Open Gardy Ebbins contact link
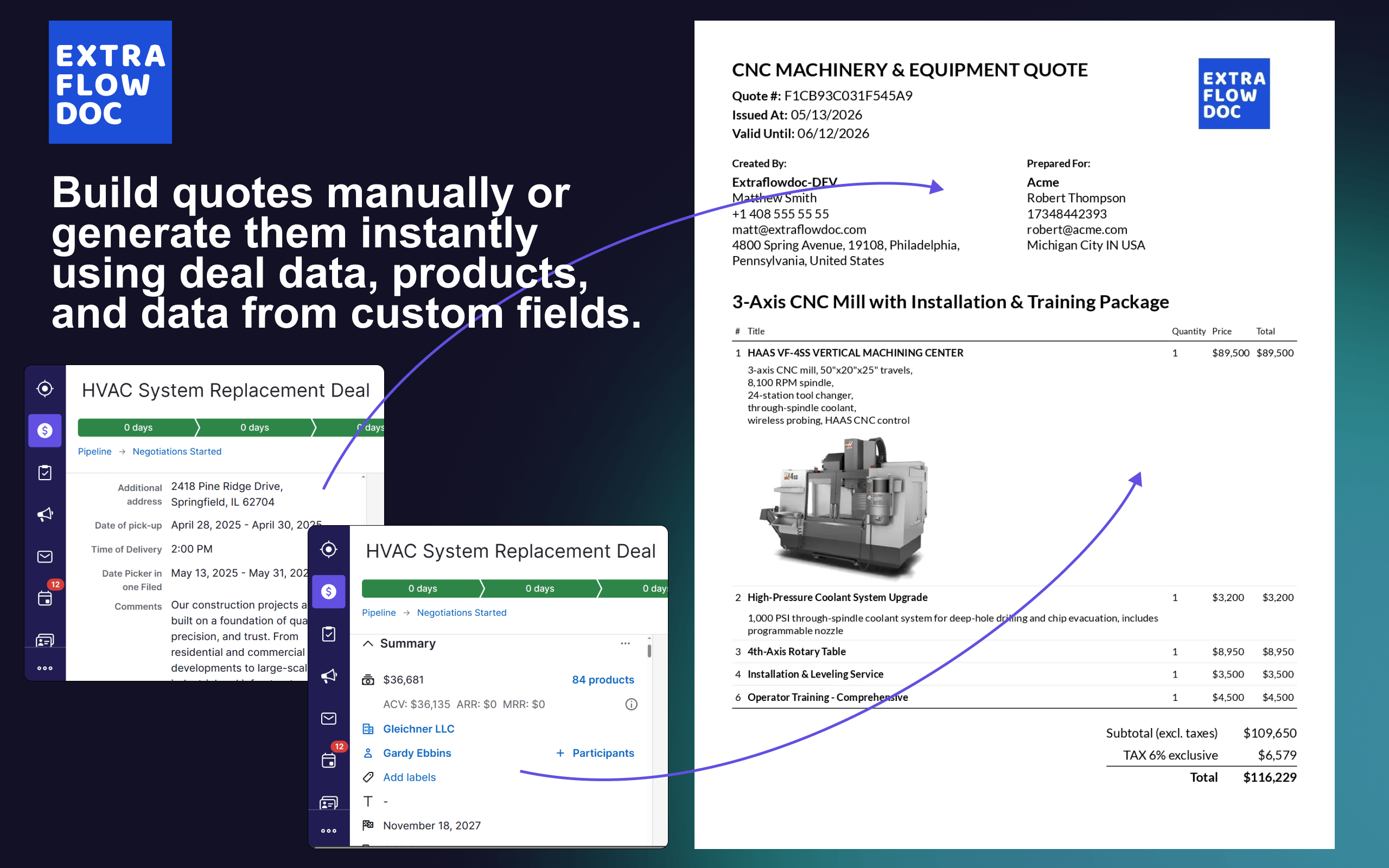 click(x=417, y=753)
